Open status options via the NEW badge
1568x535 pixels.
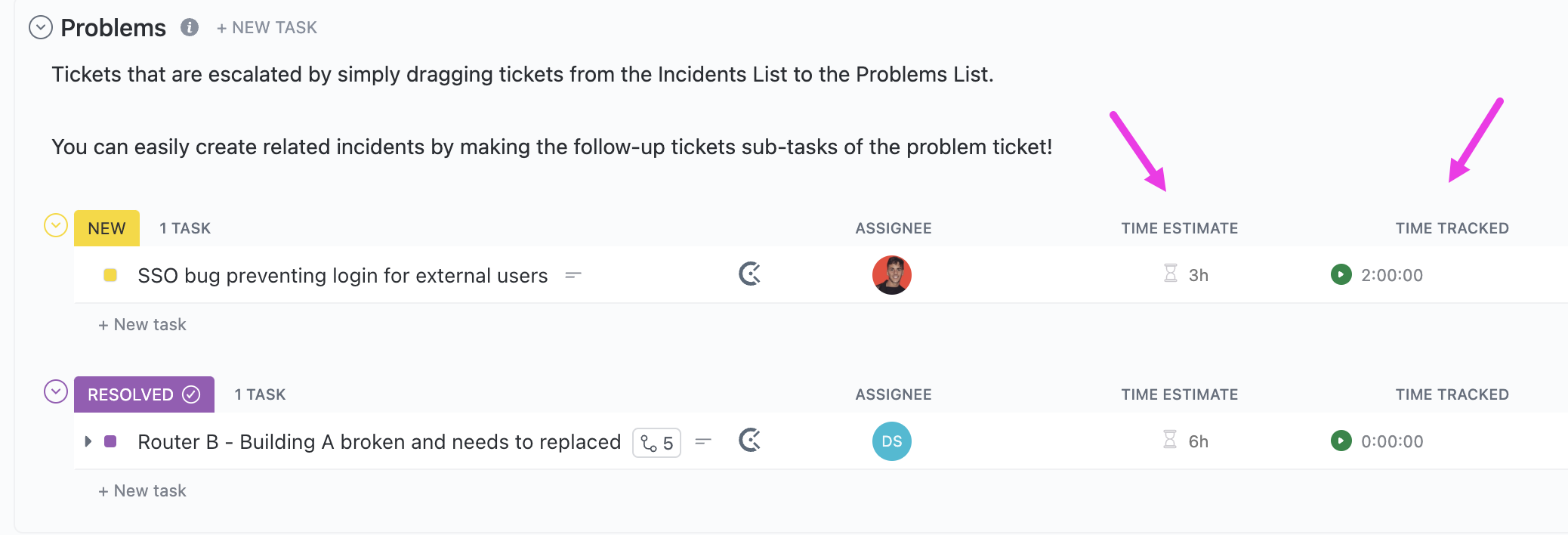106,227
